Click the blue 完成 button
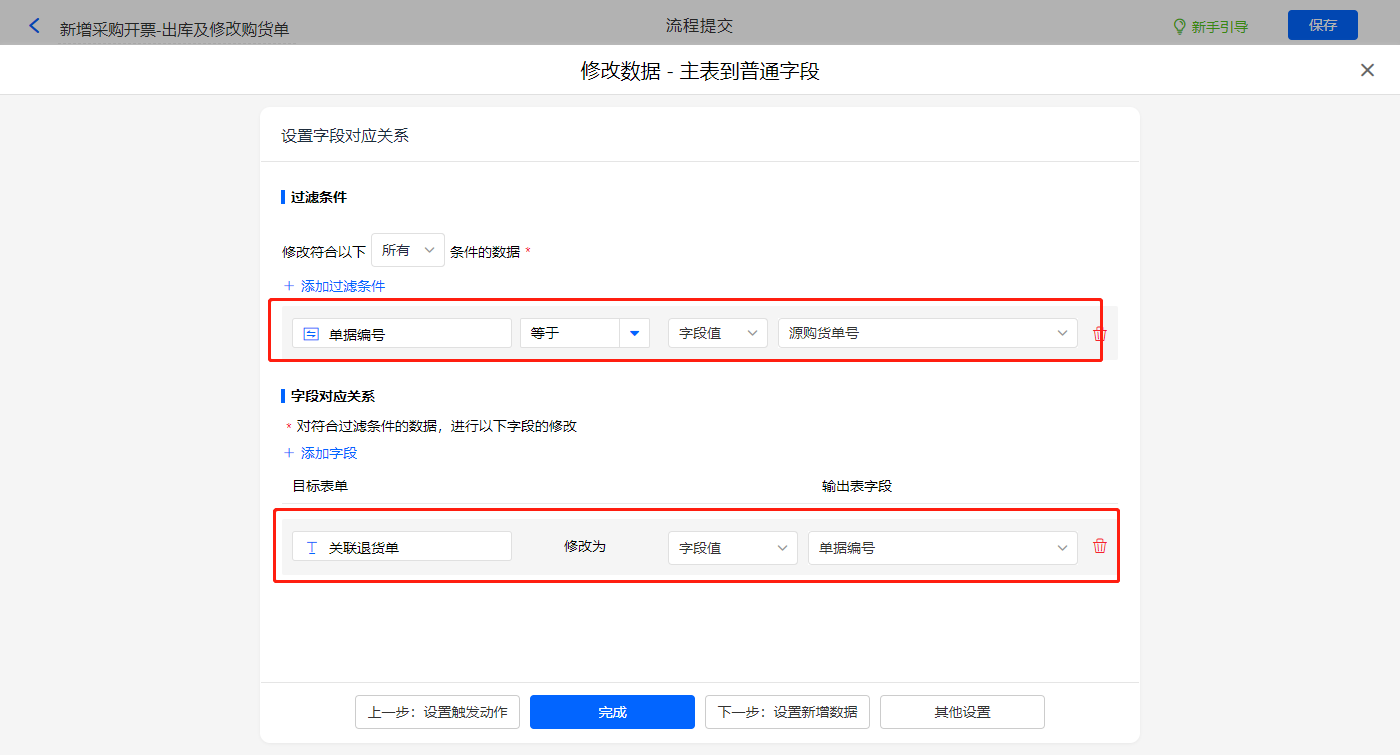Image resolution: width=1400 pixels, height=755 pixels. point(612,712)
